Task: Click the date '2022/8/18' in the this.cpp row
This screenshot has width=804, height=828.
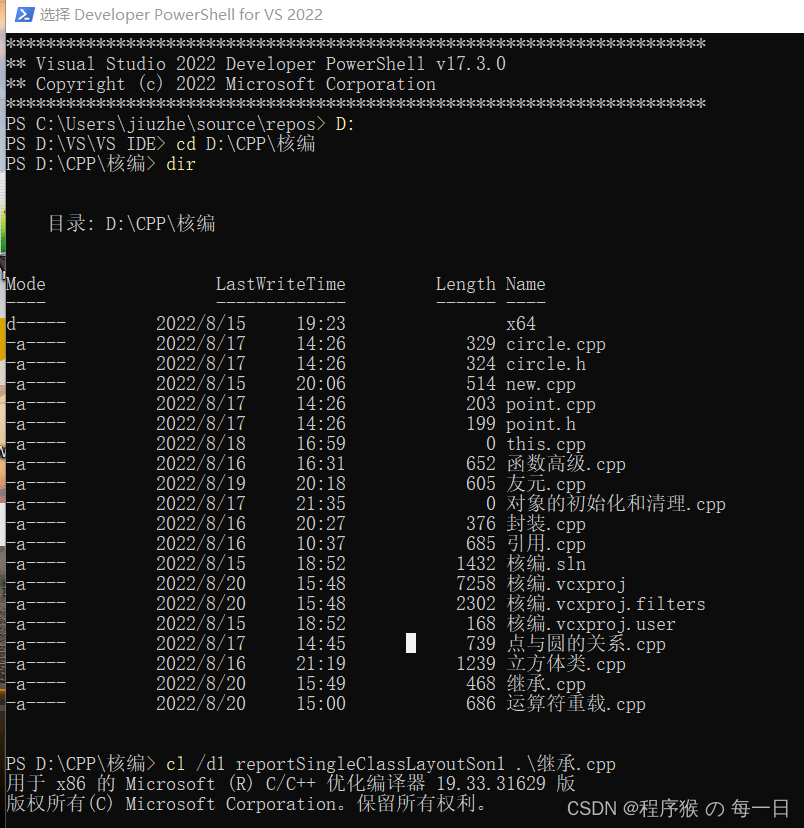Action: [x=201, y=444]
